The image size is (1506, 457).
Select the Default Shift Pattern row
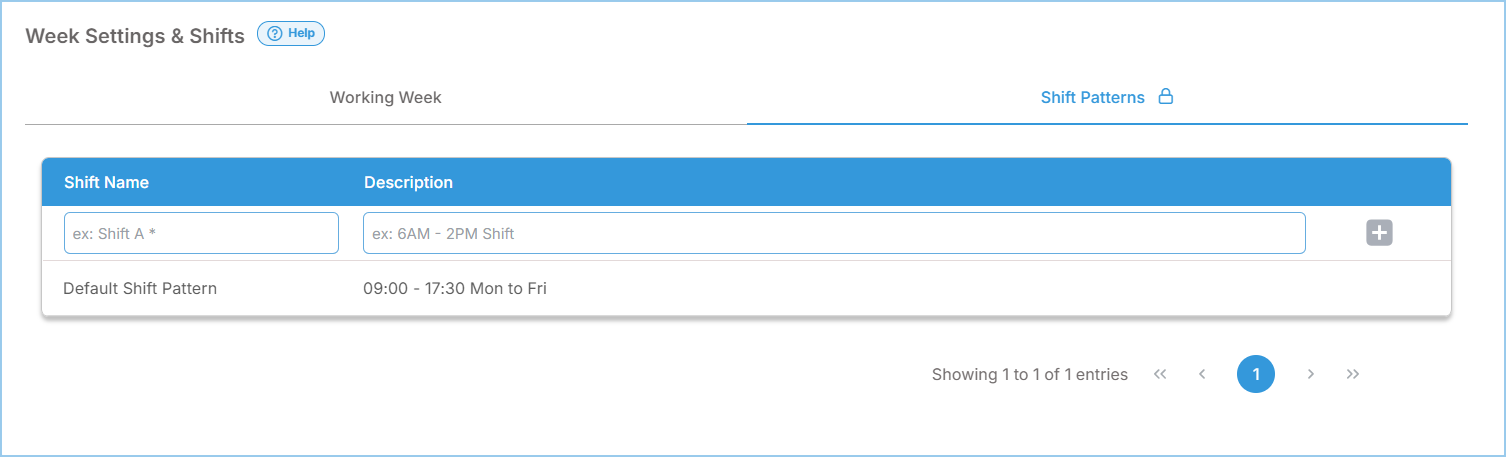click(x=746, y=288)
